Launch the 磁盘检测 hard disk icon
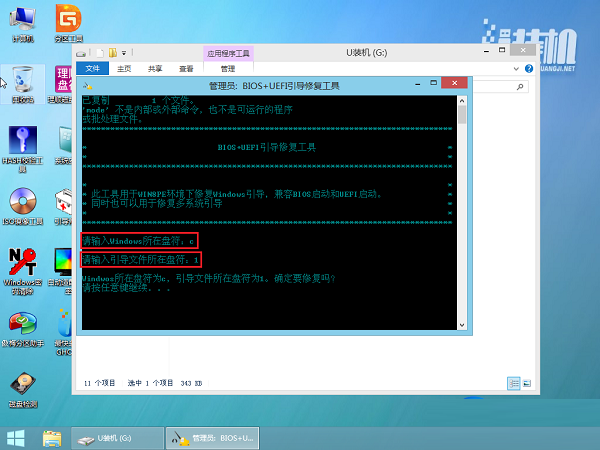This screenshot has width=600, height=450. point(23,389)
